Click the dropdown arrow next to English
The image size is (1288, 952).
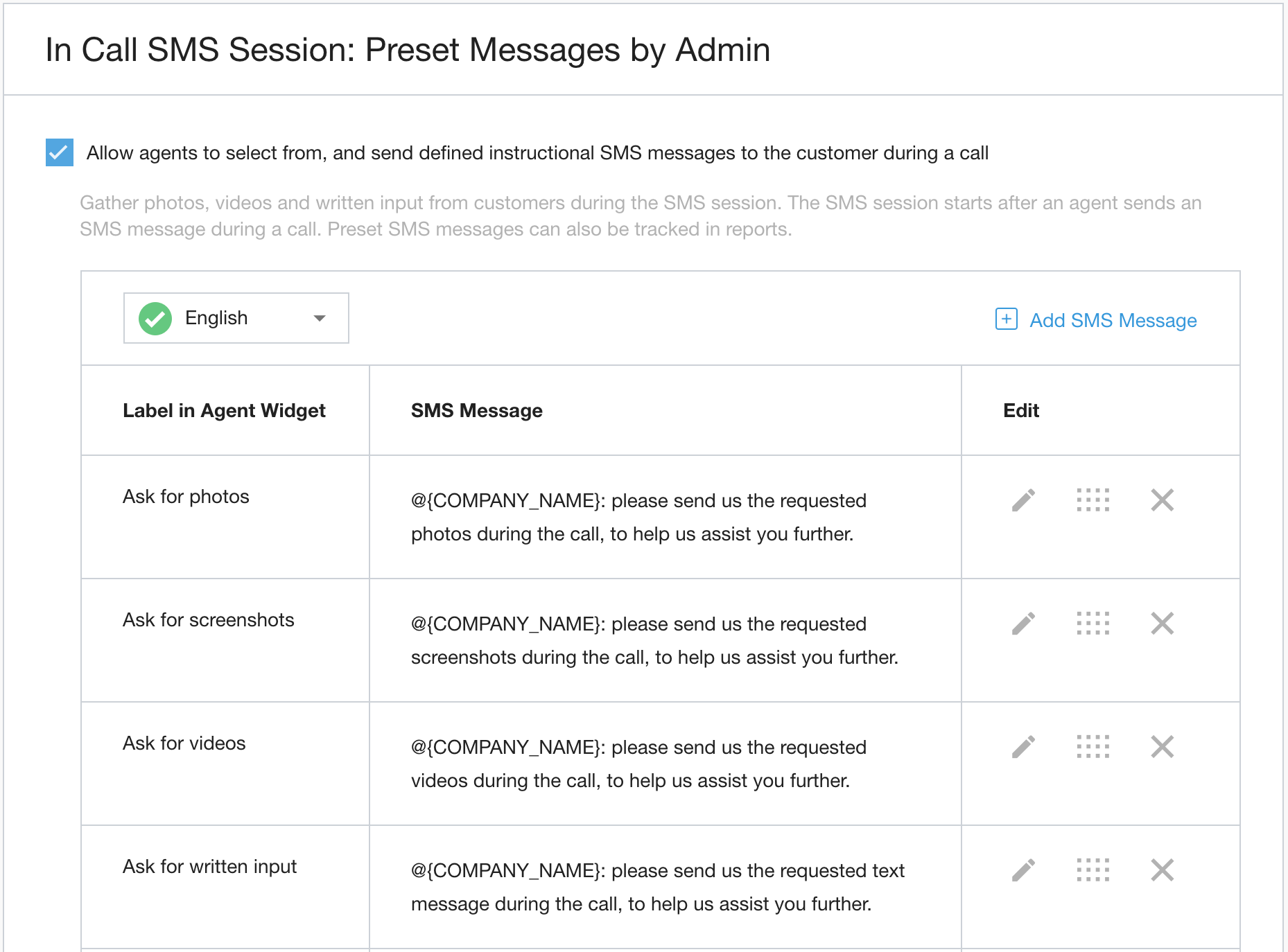(320, 318)
